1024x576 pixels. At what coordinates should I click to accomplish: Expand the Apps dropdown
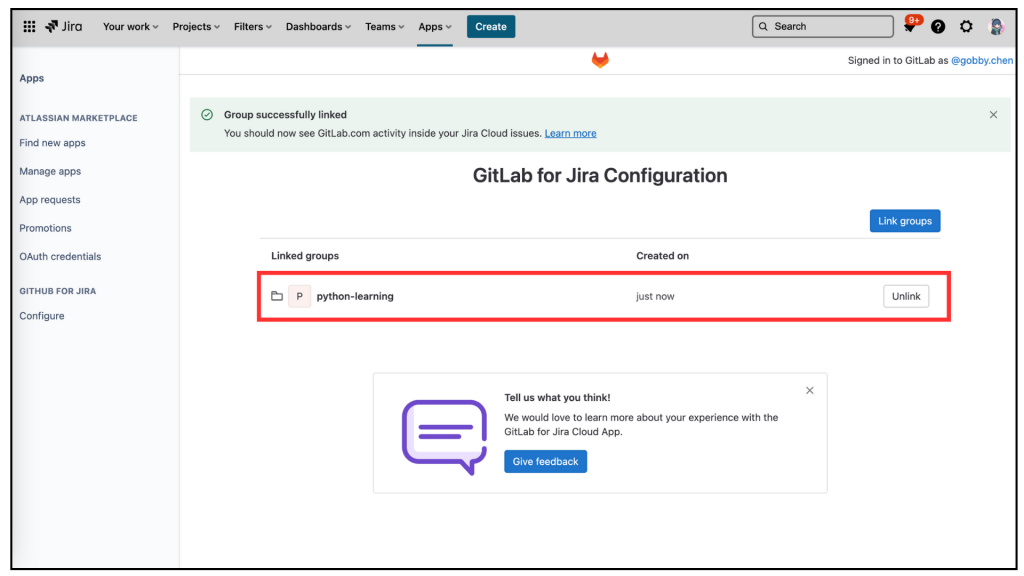(435, 27)
